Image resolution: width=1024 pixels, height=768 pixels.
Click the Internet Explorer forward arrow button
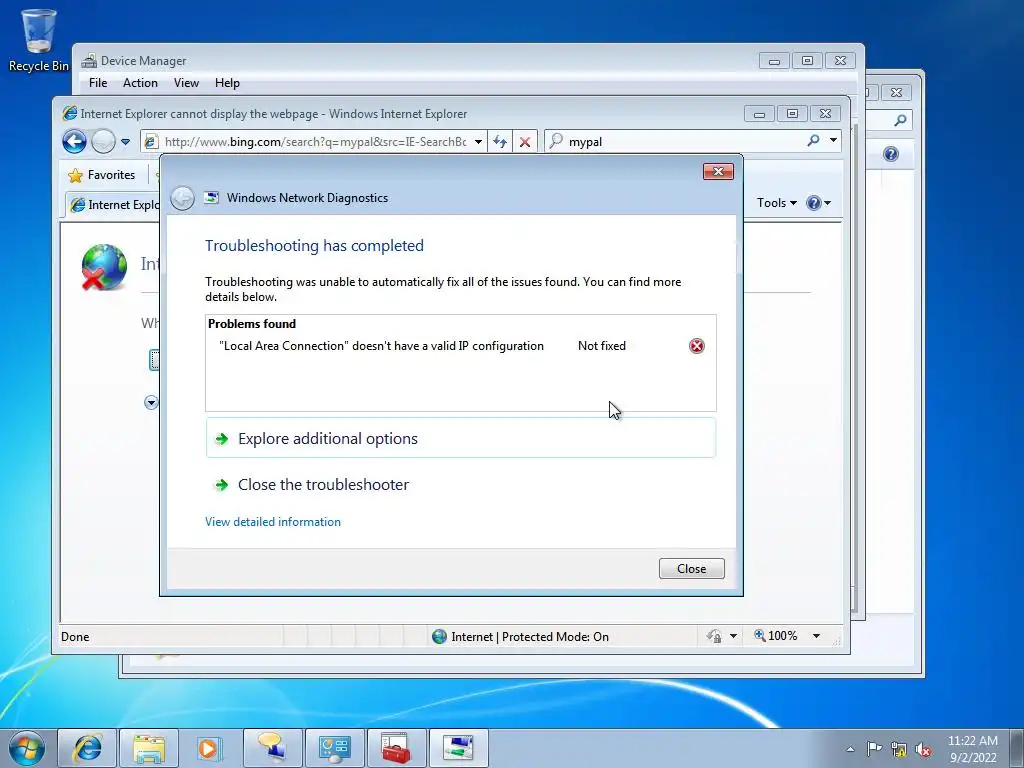pos(103,141)
